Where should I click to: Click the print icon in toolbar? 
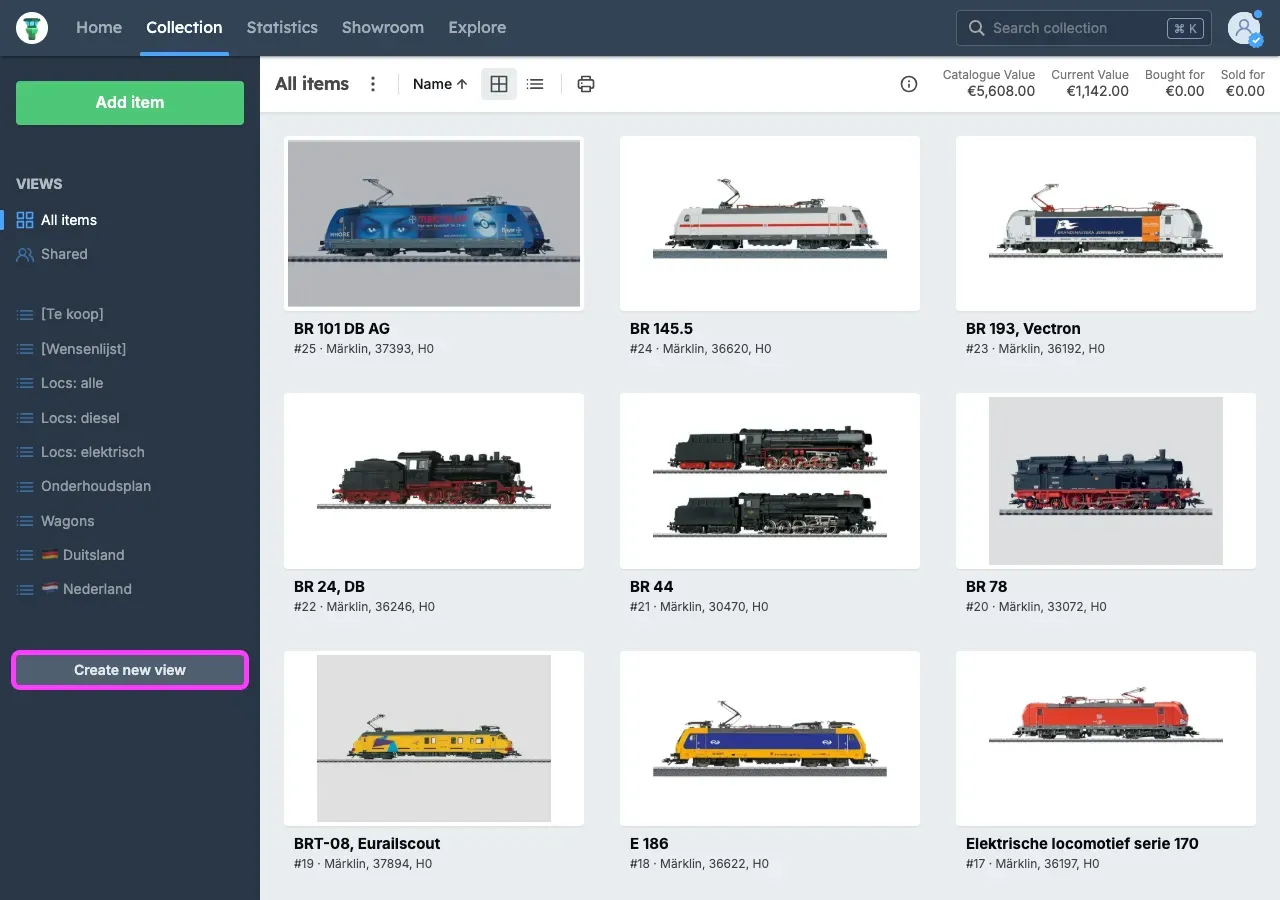(x=586, y=84)
